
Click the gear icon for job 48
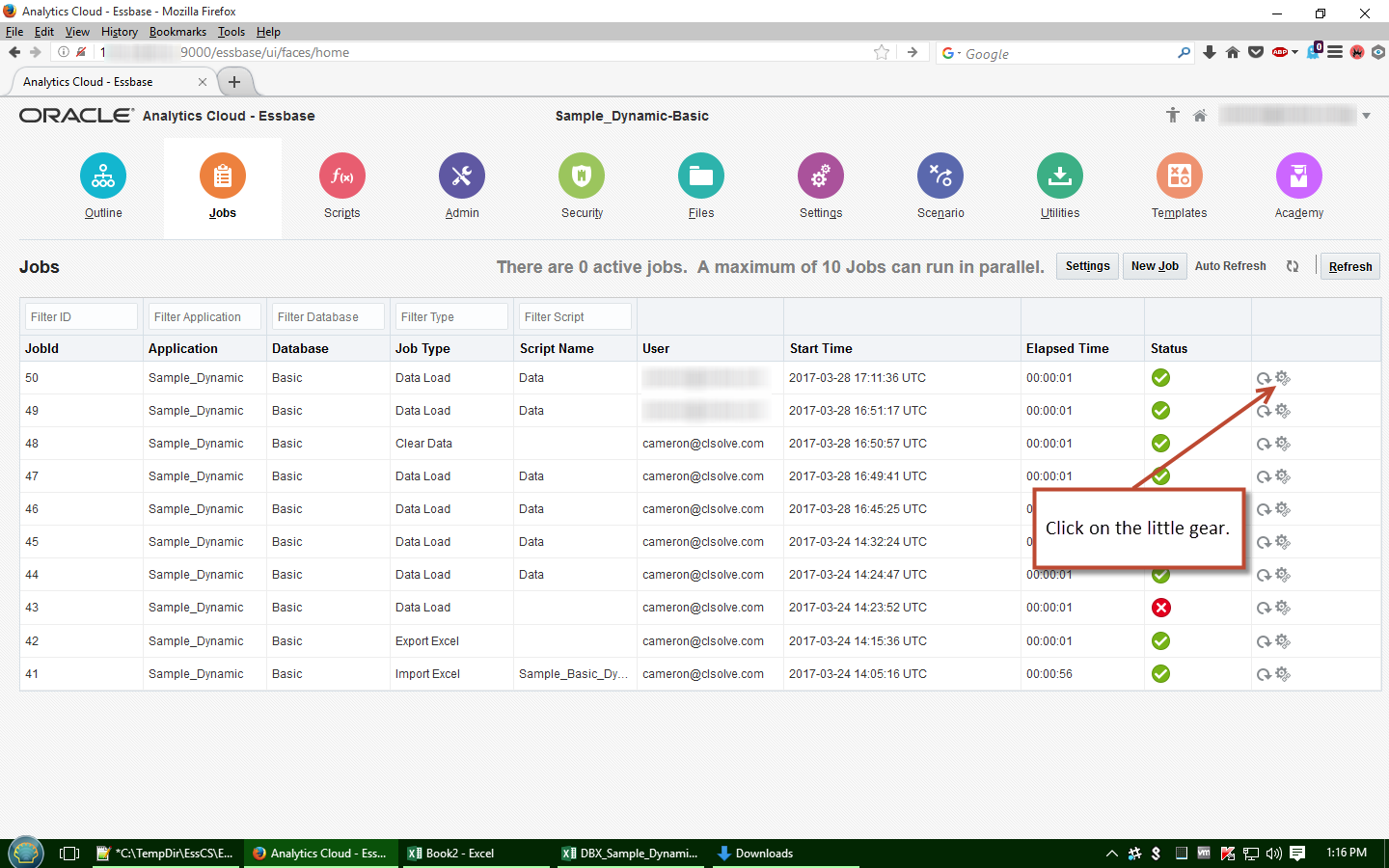(1283, 444)
